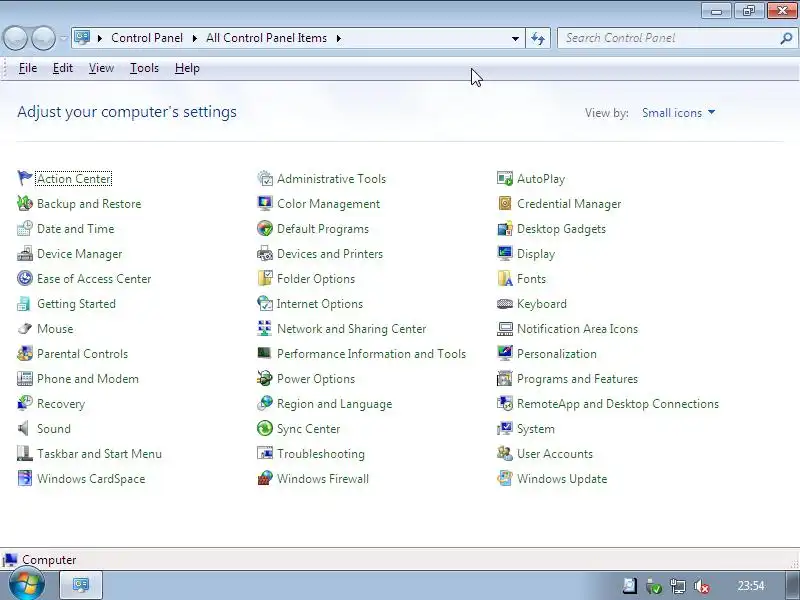The width and height of the screenshot is (800, 600).
Task: Click the Devices and Printers icon
Action: (x=265, y=253)
